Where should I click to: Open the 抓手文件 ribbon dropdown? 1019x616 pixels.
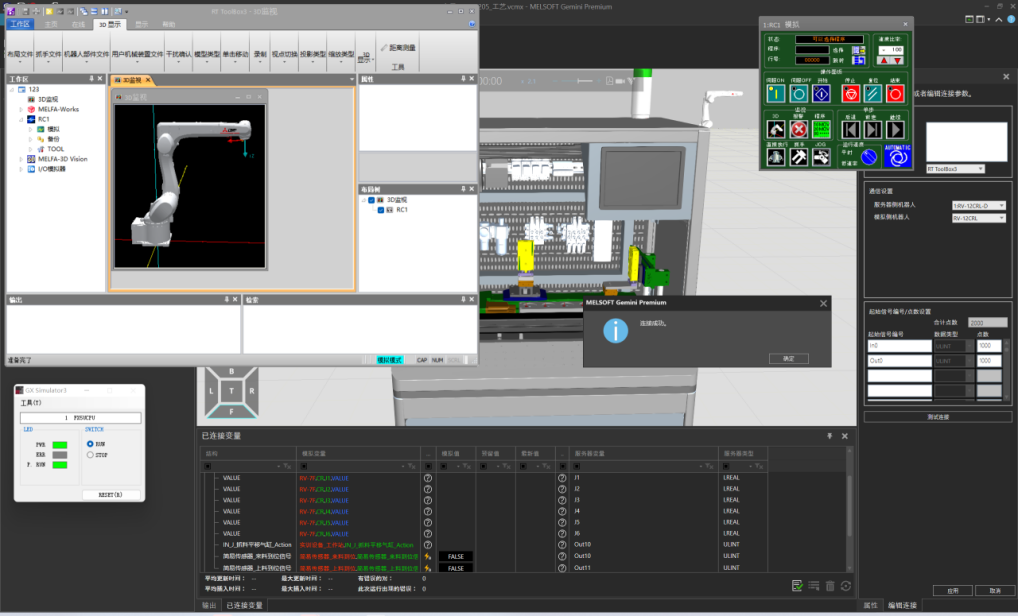click(x=48, y=55)
